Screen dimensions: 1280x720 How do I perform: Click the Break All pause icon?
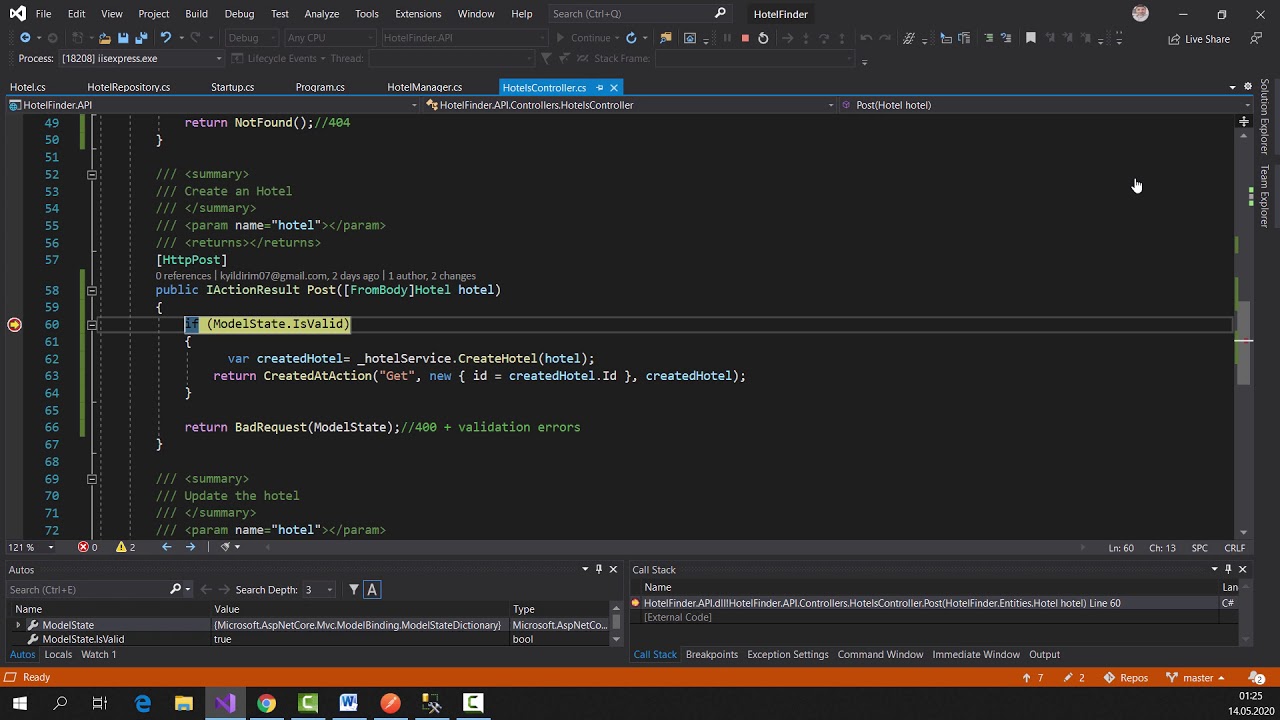coord(727,38)
